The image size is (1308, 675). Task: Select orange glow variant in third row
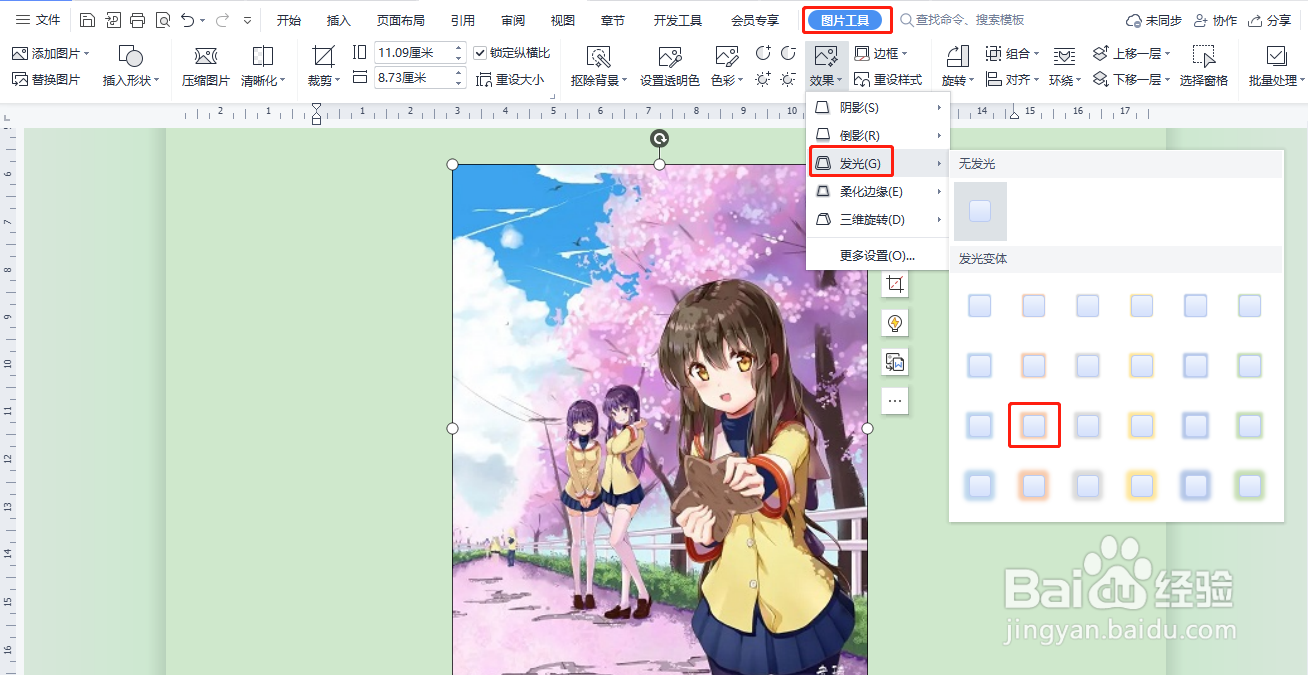1034,426
